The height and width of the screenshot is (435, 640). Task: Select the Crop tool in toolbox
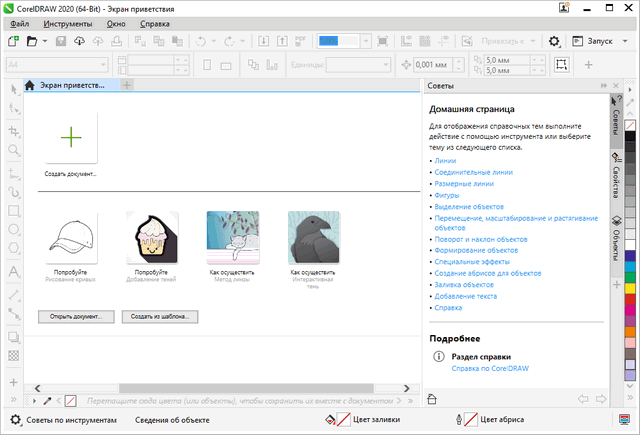click(x=14, y=130)
